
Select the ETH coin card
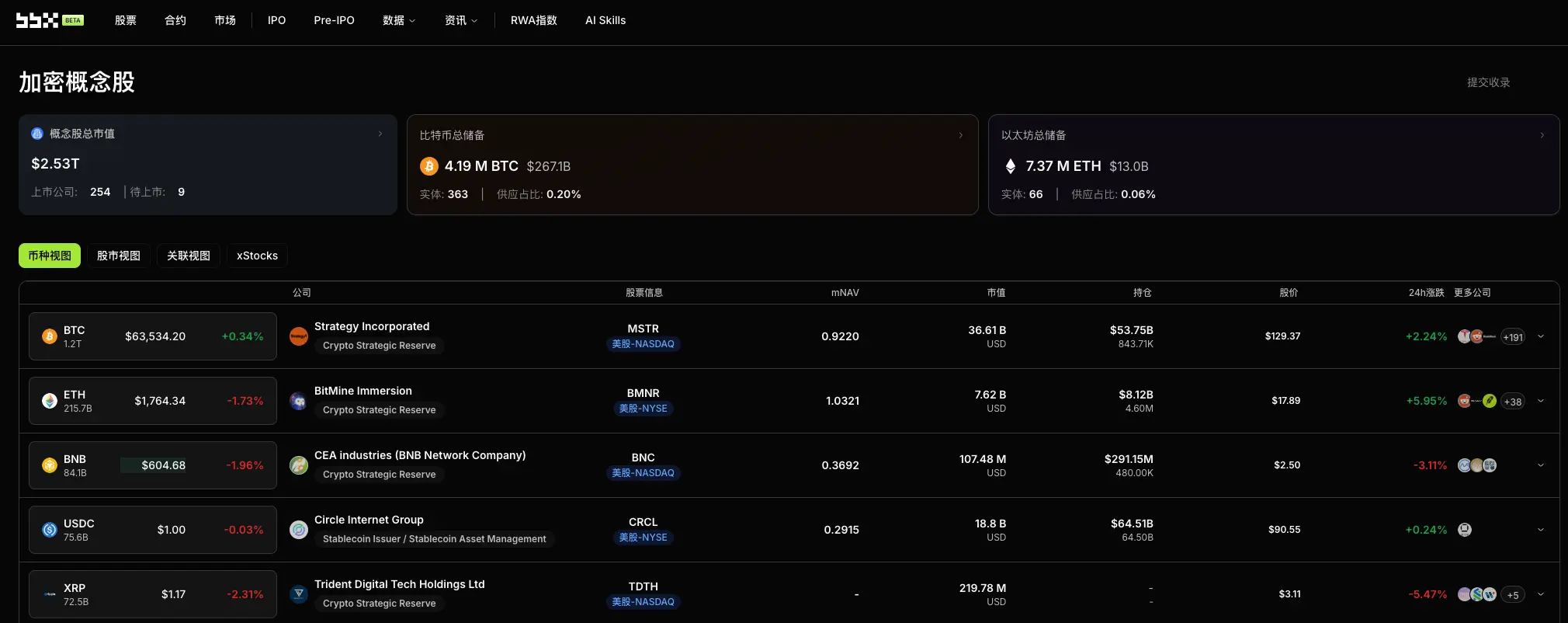pos(153,401)
